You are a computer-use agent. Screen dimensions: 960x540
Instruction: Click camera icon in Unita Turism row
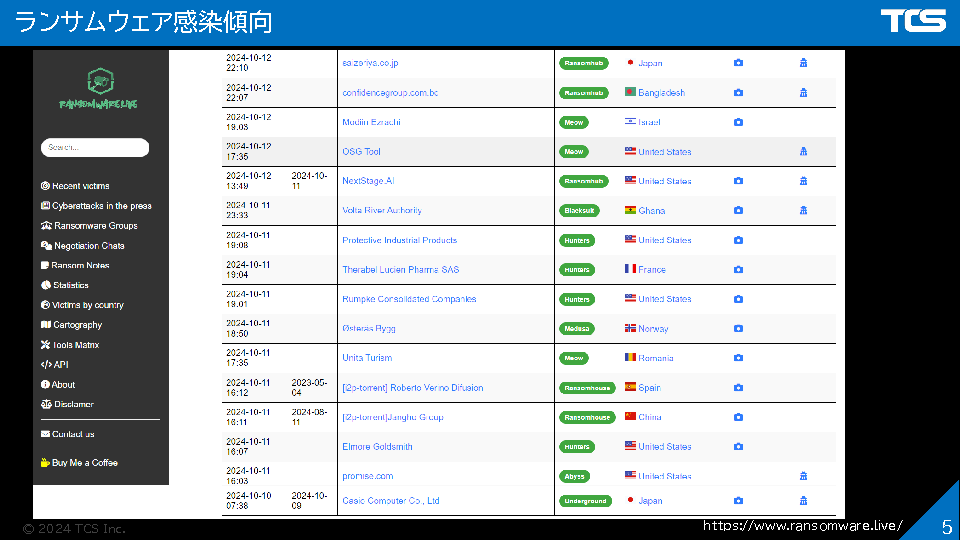(738, 358)
